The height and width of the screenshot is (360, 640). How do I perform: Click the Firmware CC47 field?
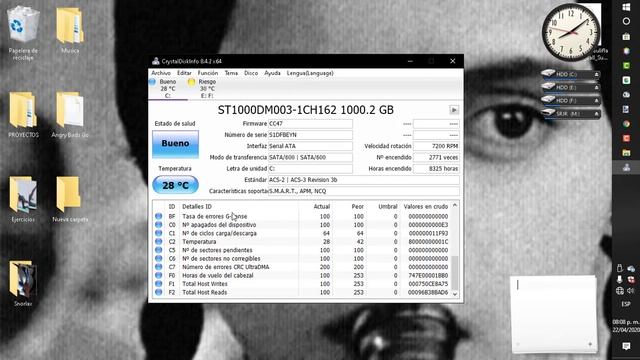310,124
